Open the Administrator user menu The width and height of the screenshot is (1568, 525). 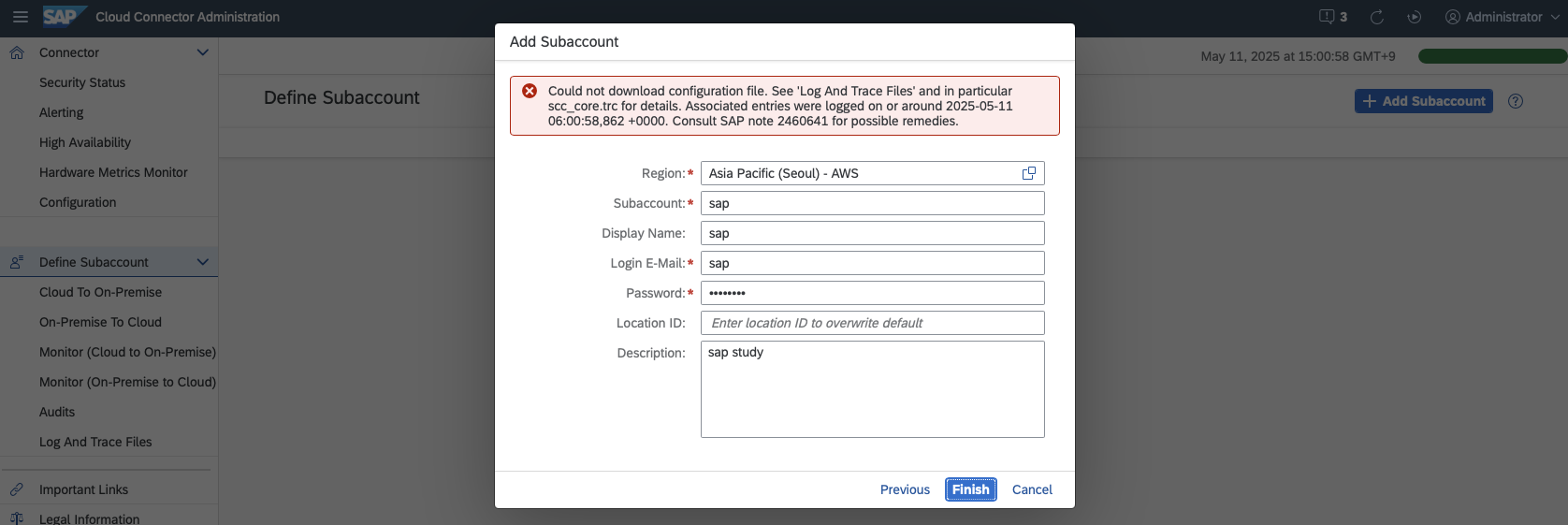tap(1503, 17)
